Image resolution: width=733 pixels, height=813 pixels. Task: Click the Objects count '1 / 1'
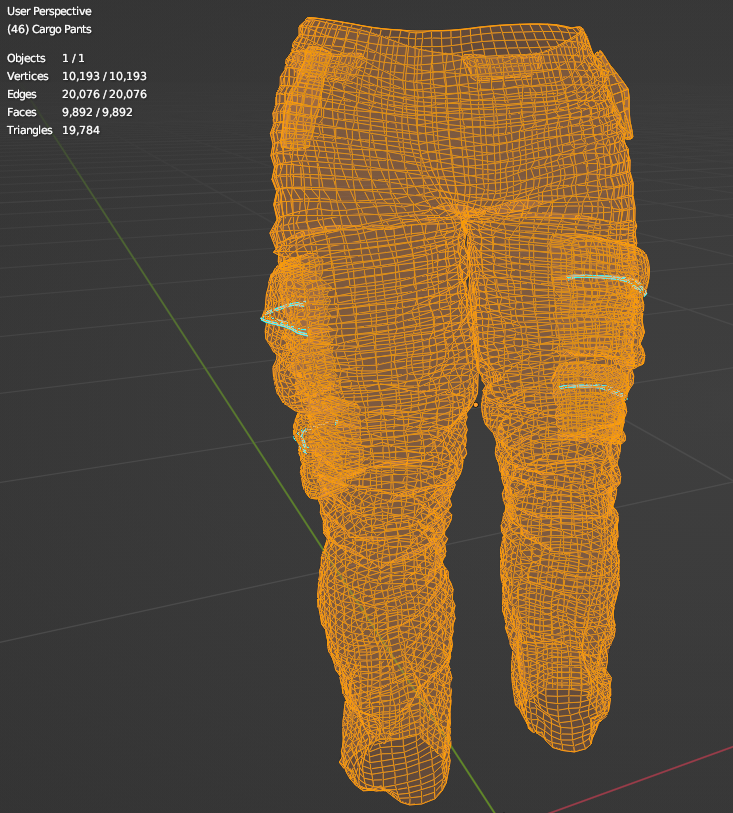click(73, 58)
